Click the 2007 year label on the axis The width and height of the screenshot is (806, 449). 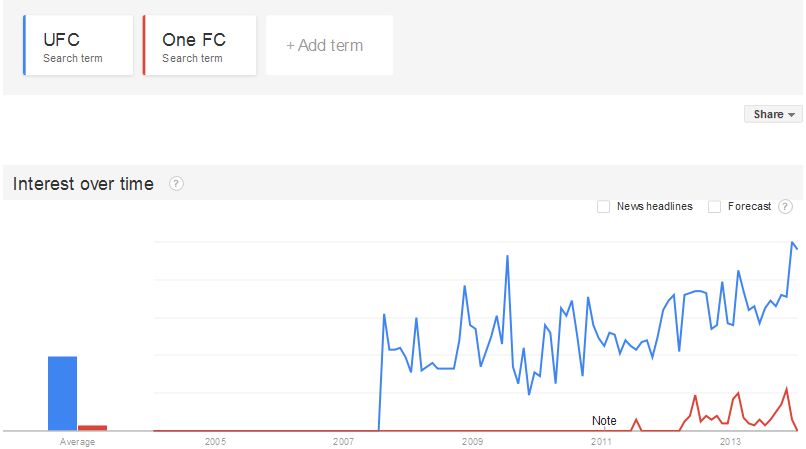[x=343, y=441]
